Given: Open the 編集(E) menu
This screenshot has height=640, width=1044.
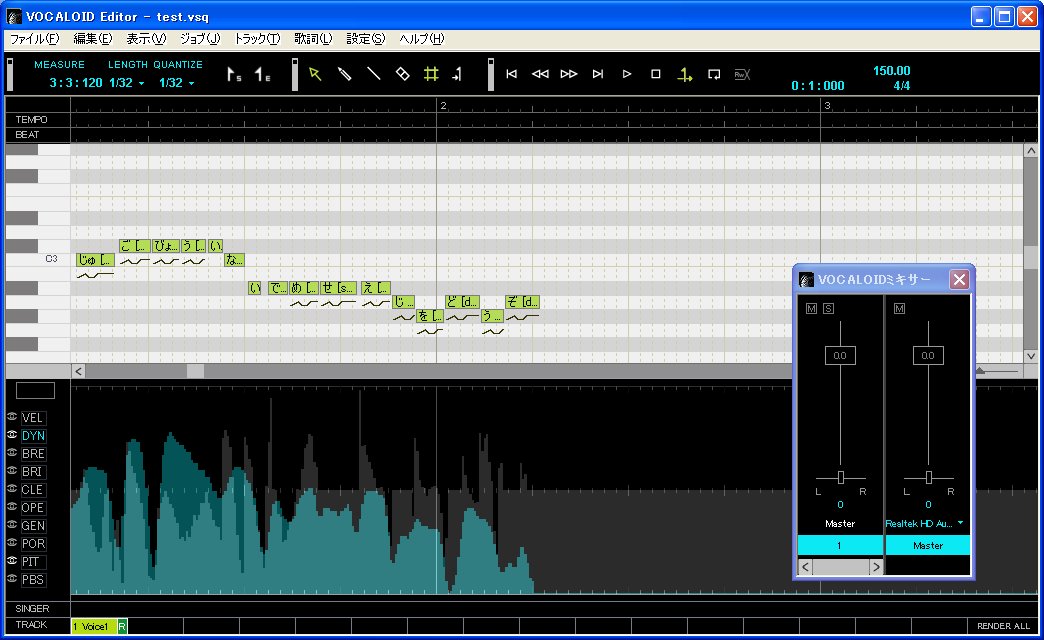Looking at the screenshot, I should tap(93, 39).
